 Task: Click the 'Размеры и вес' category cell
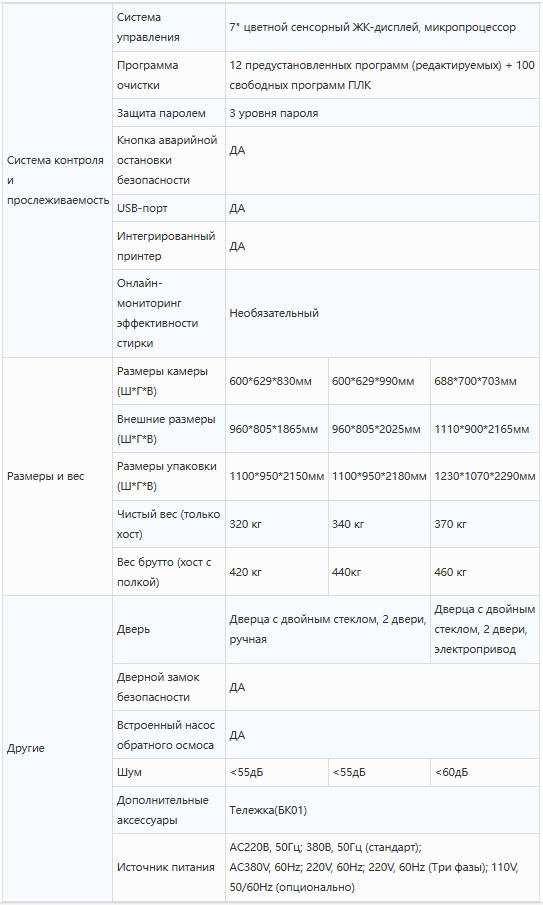(58, 477)
